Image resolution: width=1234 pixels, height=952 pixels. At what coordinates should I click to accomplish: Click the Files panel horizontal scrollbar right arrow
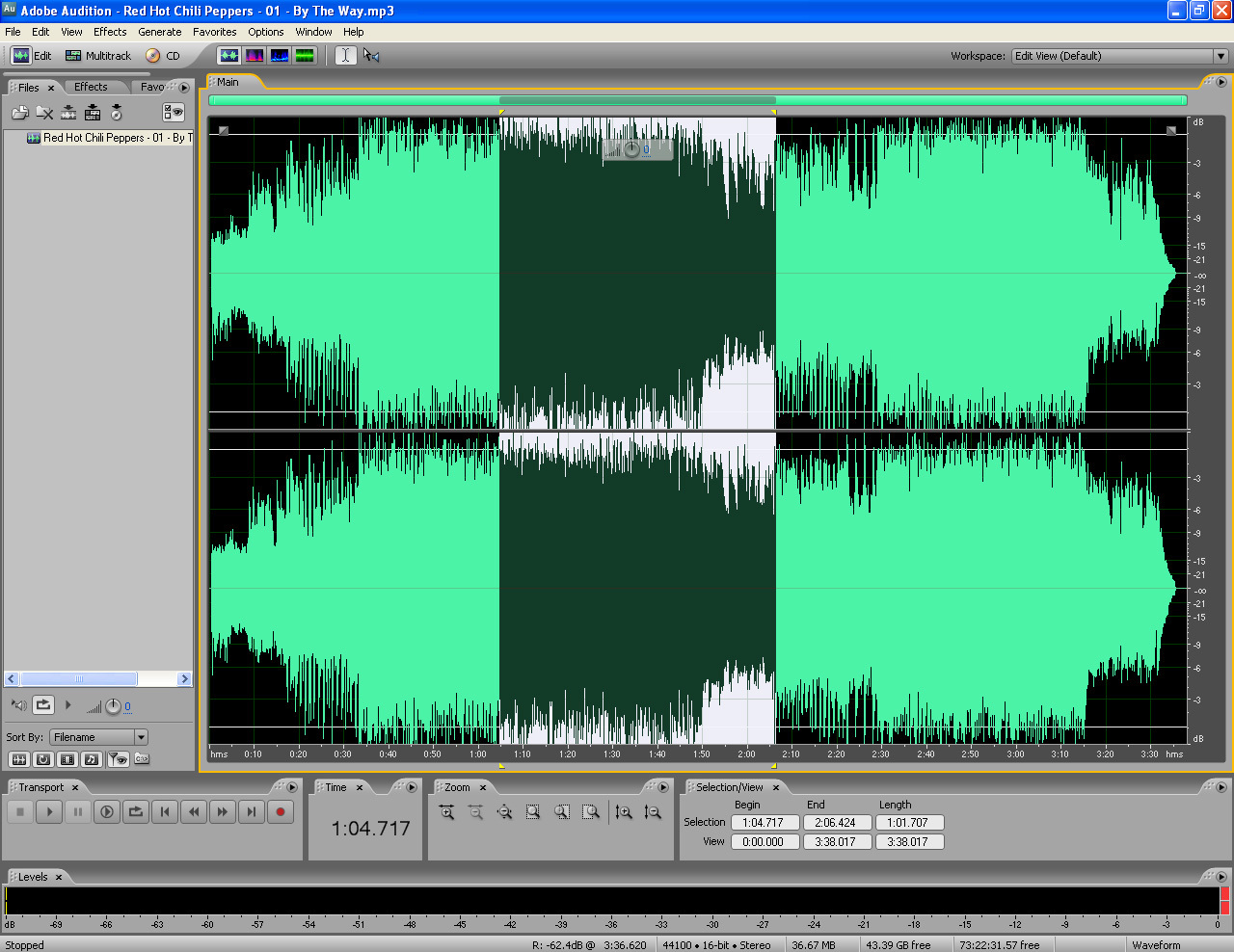point(184,679)
